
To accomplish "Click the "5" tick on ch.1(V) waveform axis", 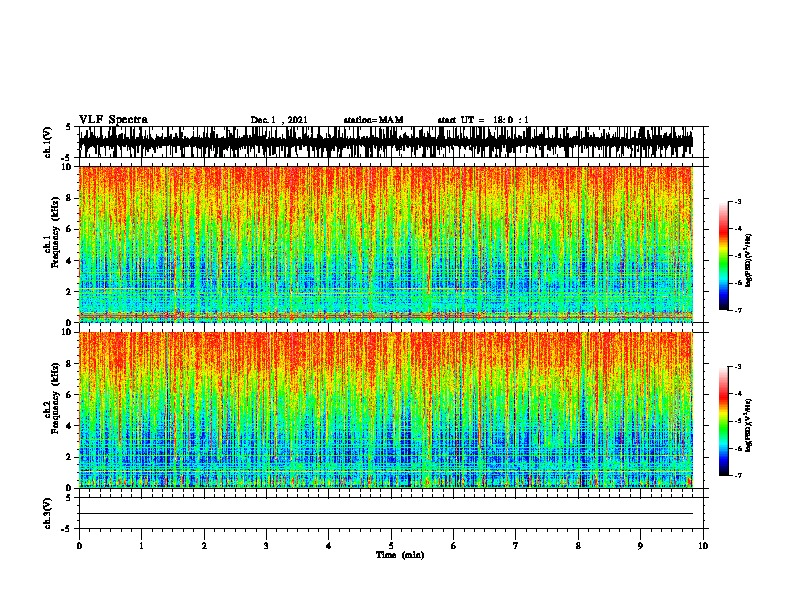I will click(69, 127).
